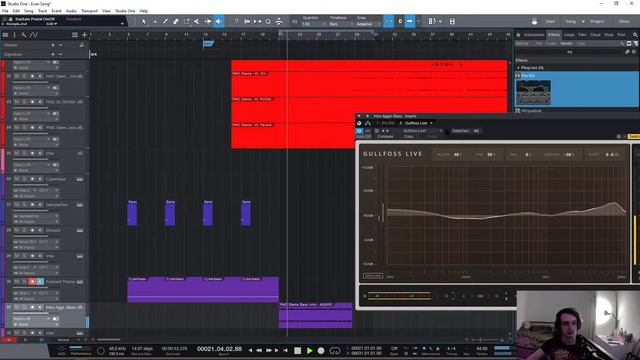Viewport: 640px width, 360px height.
Task: Switch to the Loops browser tab
Action: (569, 35)
